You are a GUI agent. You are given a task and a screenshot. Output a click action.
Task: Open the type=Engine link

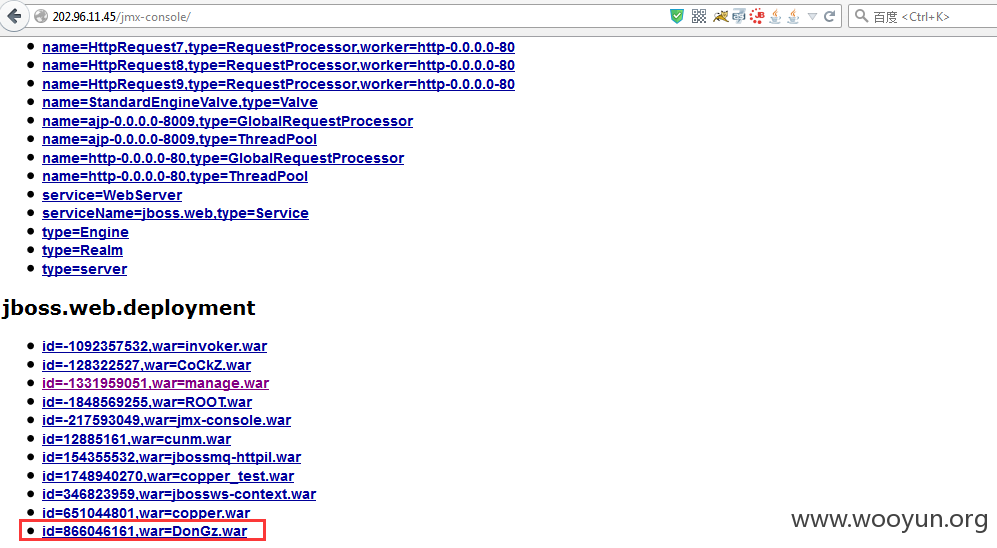click(85, 232)
